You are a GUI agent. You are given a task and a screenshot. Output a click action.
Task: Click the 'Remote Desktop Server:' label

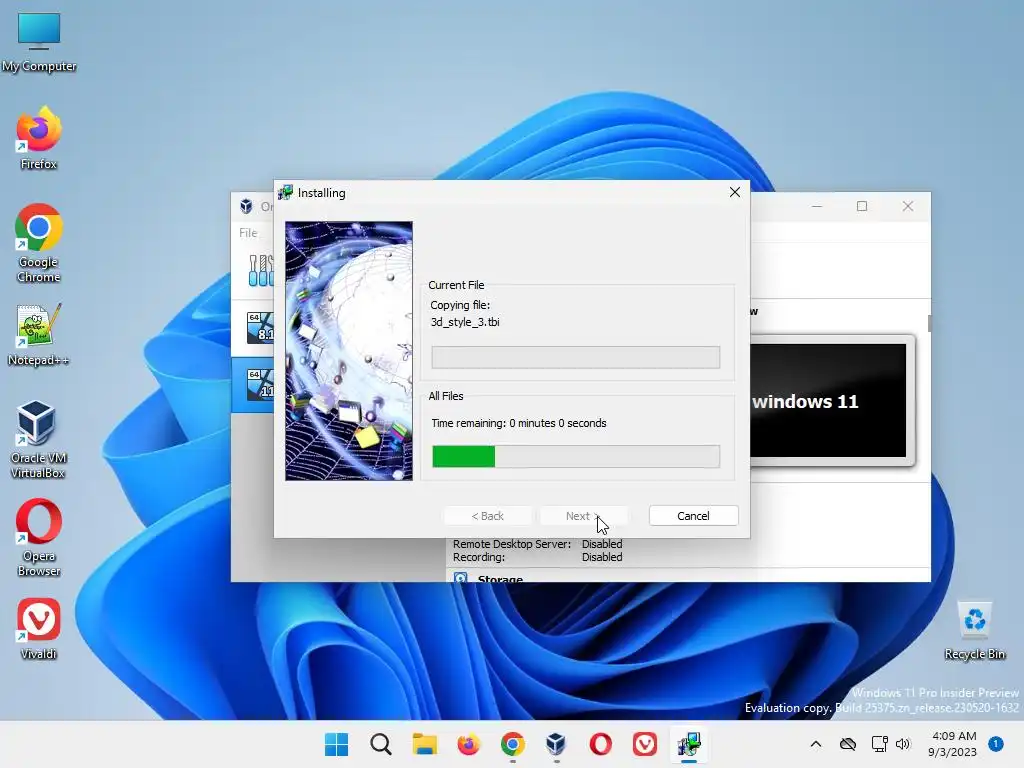pos(512,544)
